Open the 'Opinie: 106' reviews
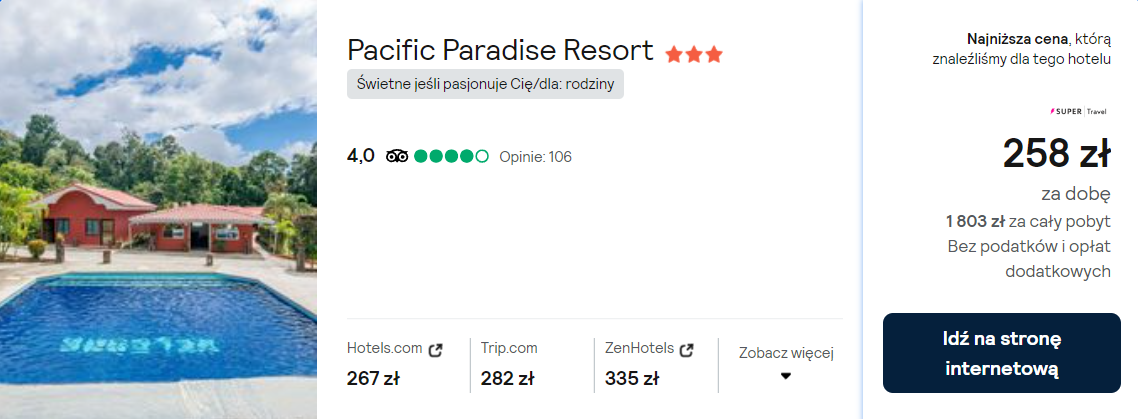The width and height of the screenshot is (1138, 419). pos(535,157)
